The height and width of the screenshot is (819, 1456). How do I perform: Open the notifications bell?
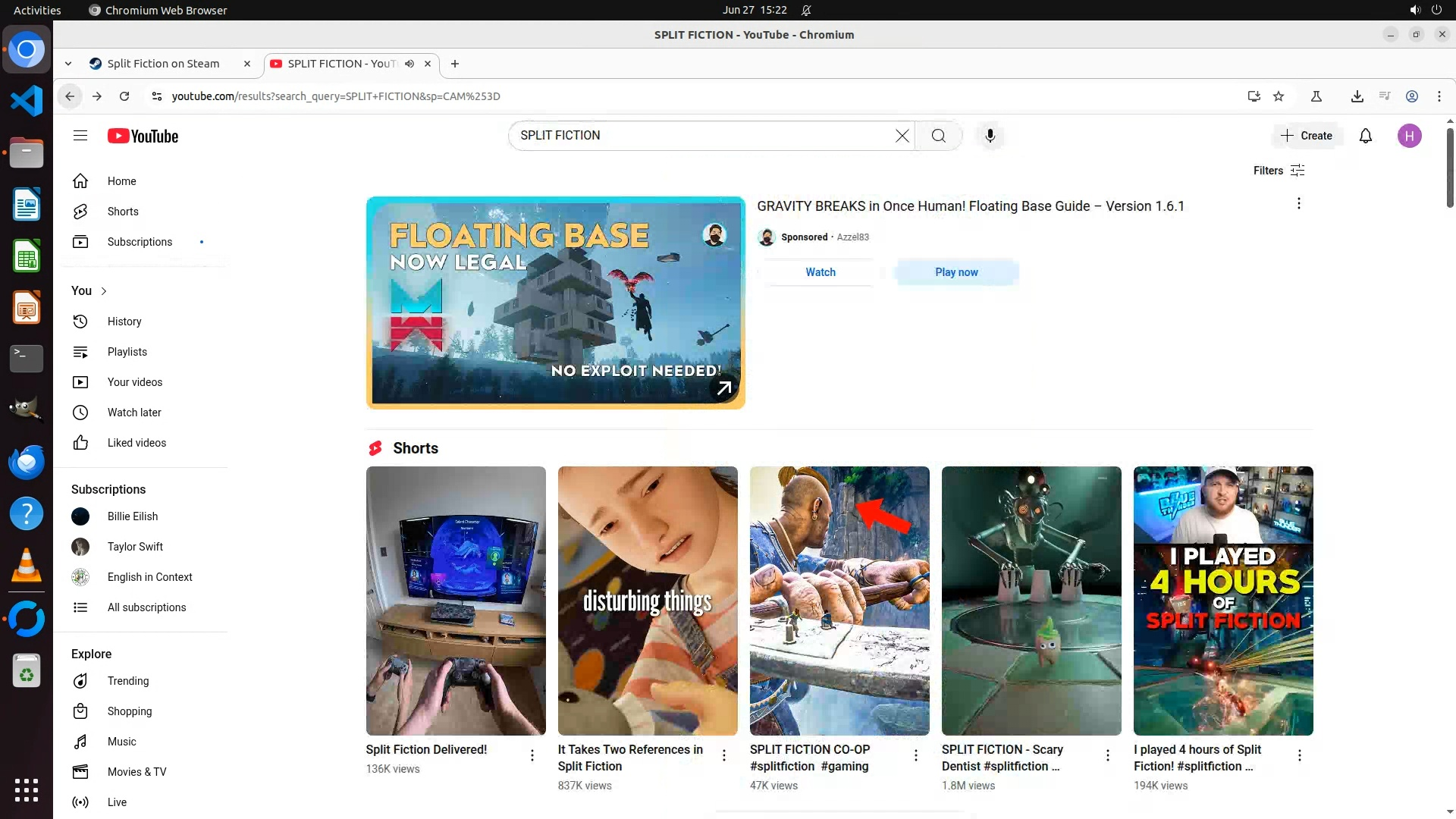pyautogui.click(x=1365, y=136)
